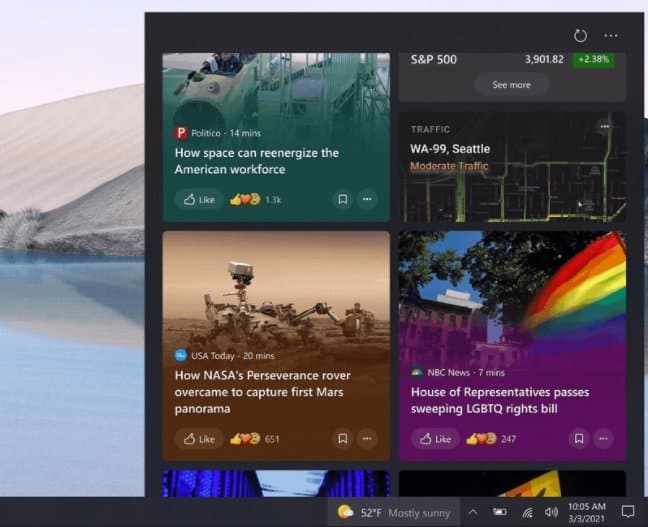Viewport: 648px width, 527px height.
Task: Like the NBC News LGBTQ rights bill article
Action: pos(436,439)
